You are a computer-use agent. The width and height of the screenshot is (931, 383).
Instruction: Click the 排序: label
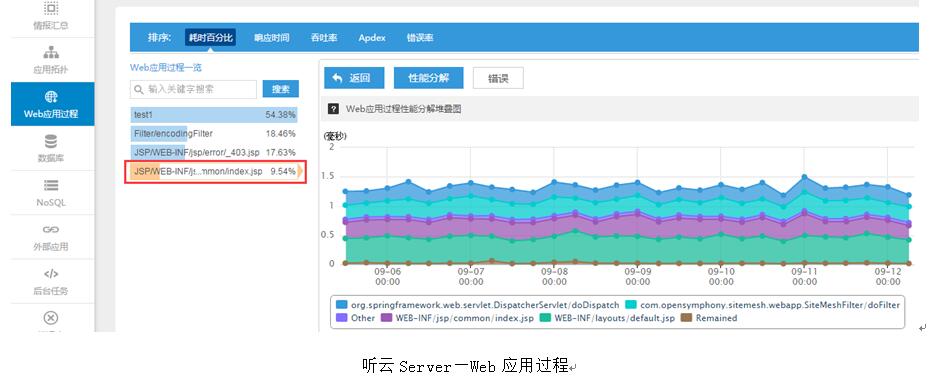160,37
